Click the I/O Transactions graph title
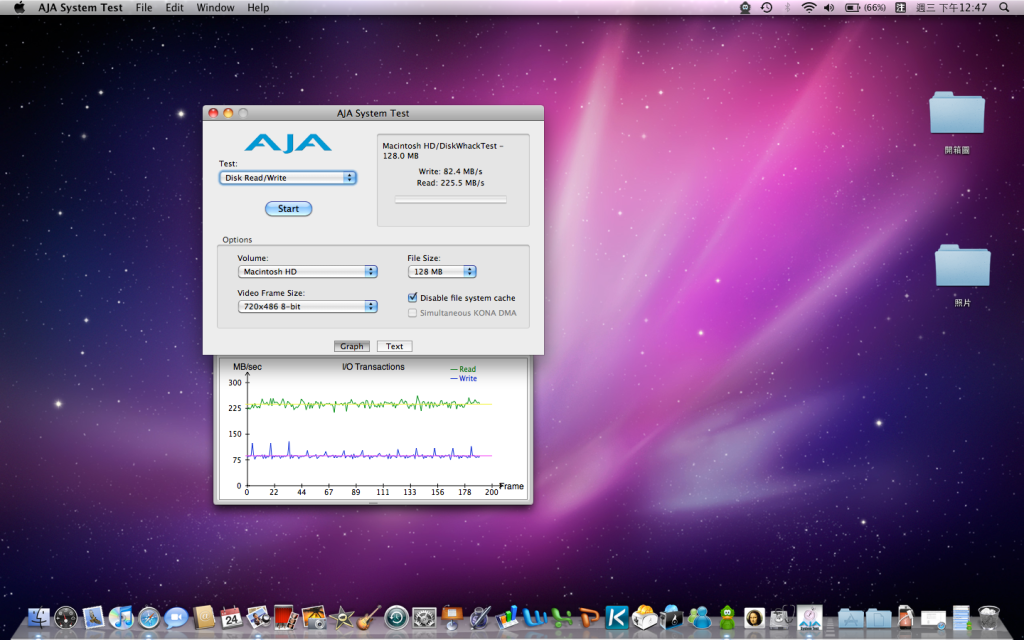The image size is (1024, 640). pos(374,367)
